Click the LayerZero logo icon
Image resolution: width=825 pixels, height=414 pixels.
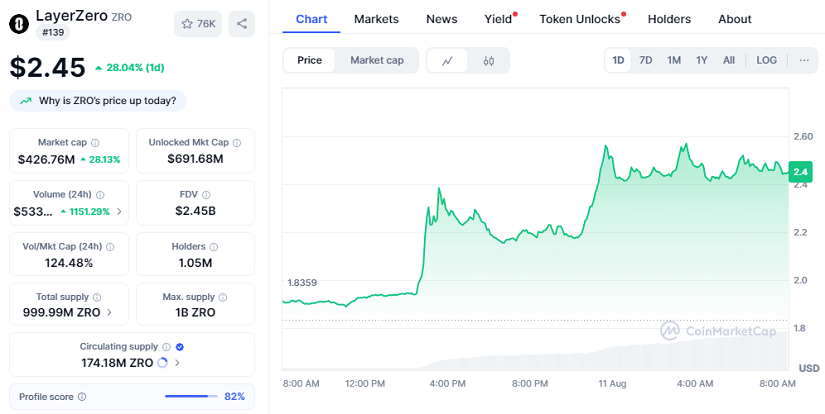pos(19,23)
